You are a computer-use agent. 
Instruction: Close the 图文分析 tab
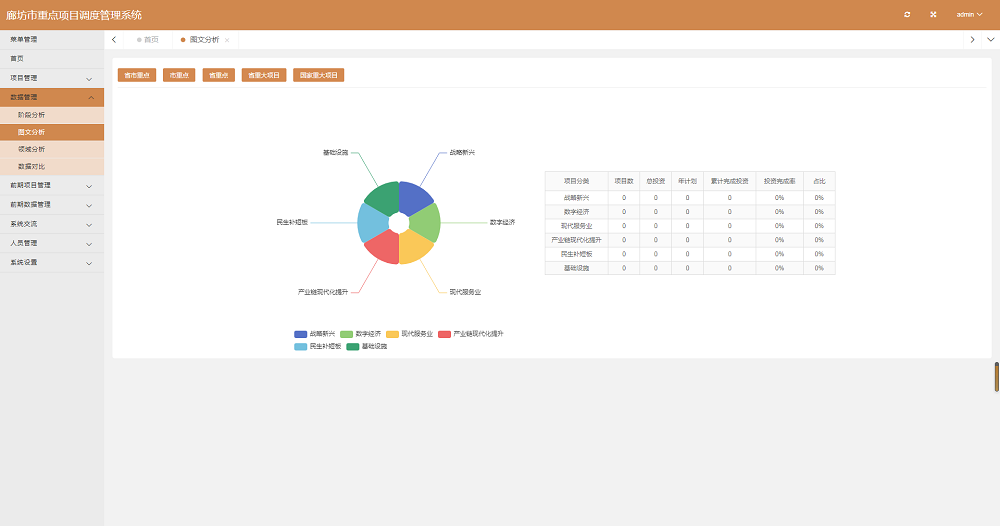[227, 40]
